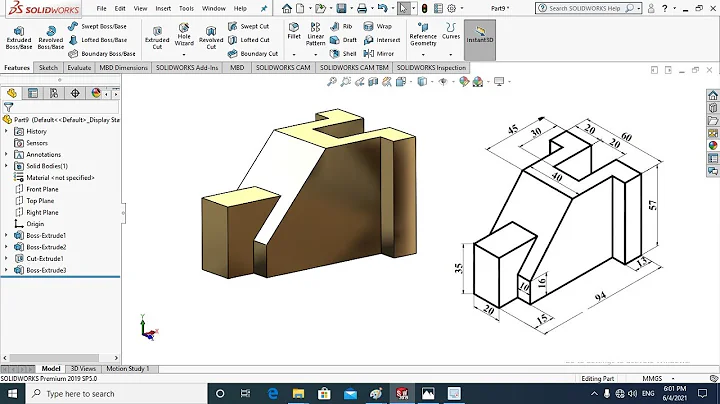Click the Rib tool
Image resolution: width=720 pixels, height=404 pixels.
pyautogui.click(x=341, y=26)
